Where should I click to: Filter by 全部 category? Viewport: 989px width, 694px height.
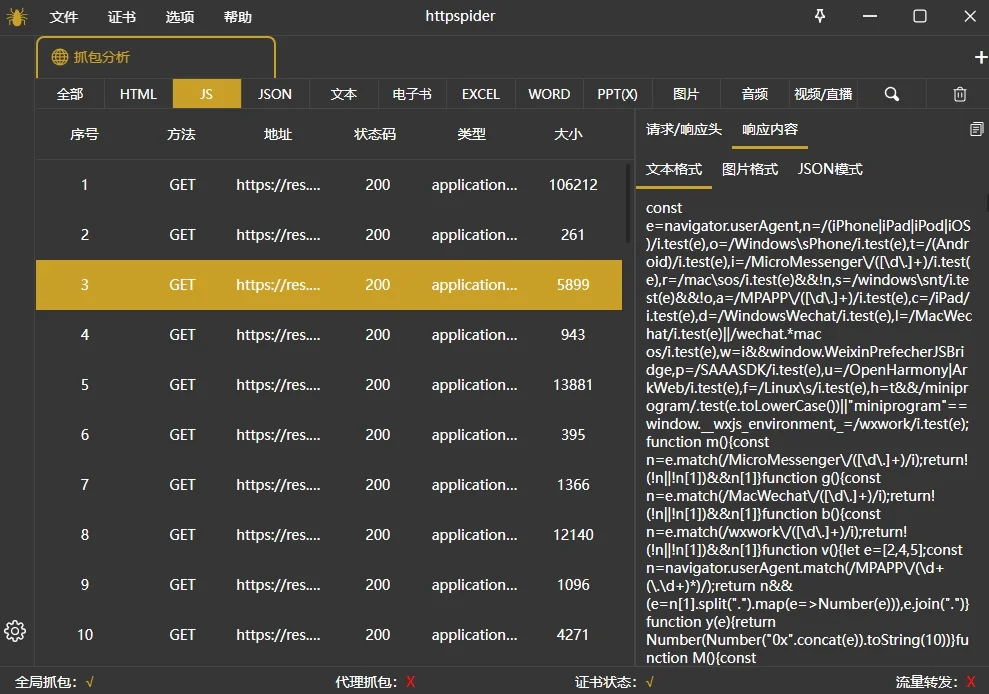69,94
